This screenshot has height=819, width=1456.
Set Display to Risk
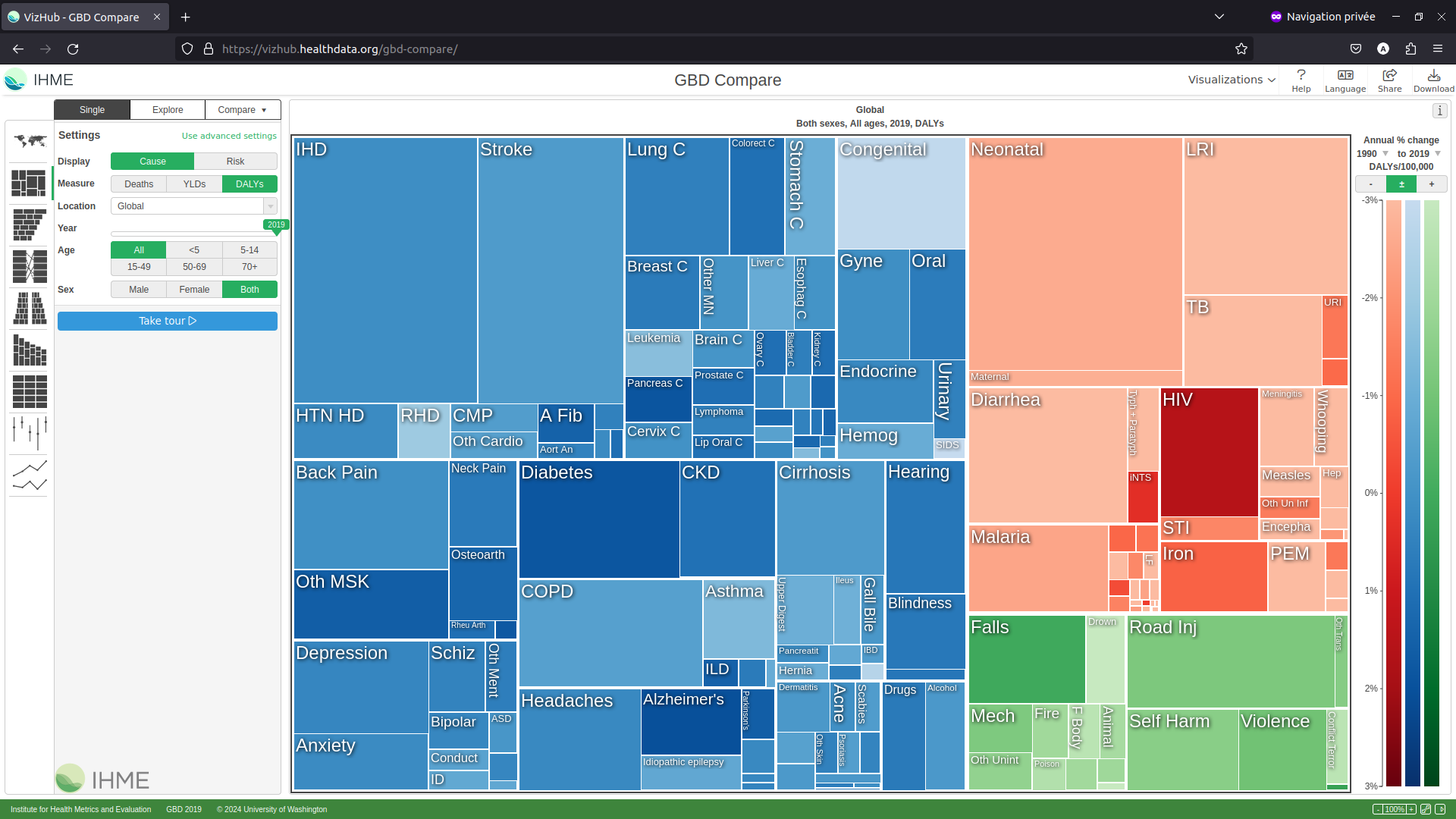(236, 162)
